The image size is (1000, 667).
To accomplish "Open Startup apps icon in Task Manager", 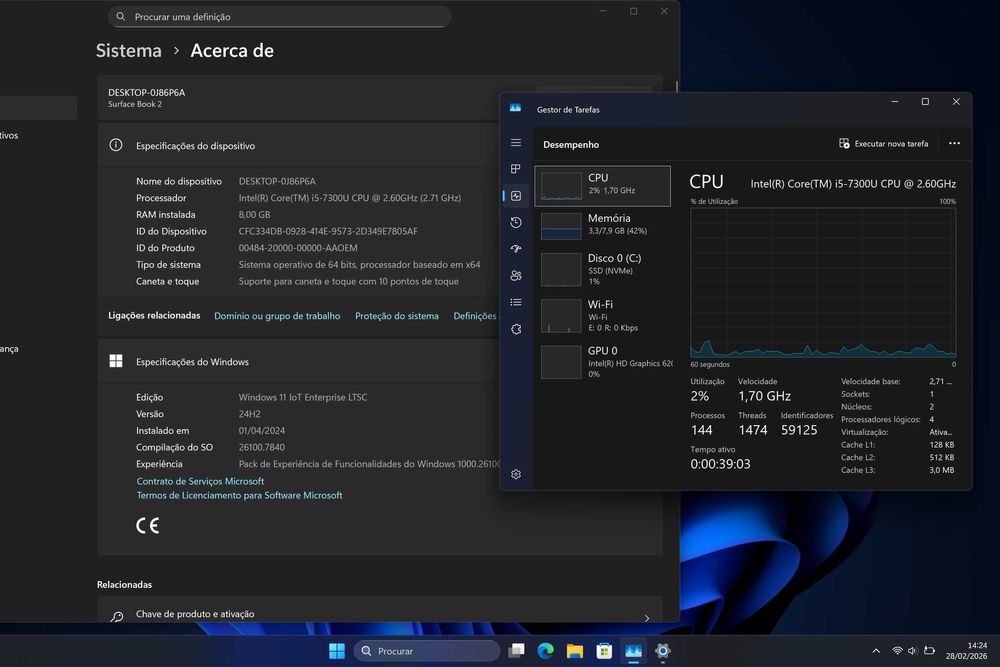I will [516, 249].
